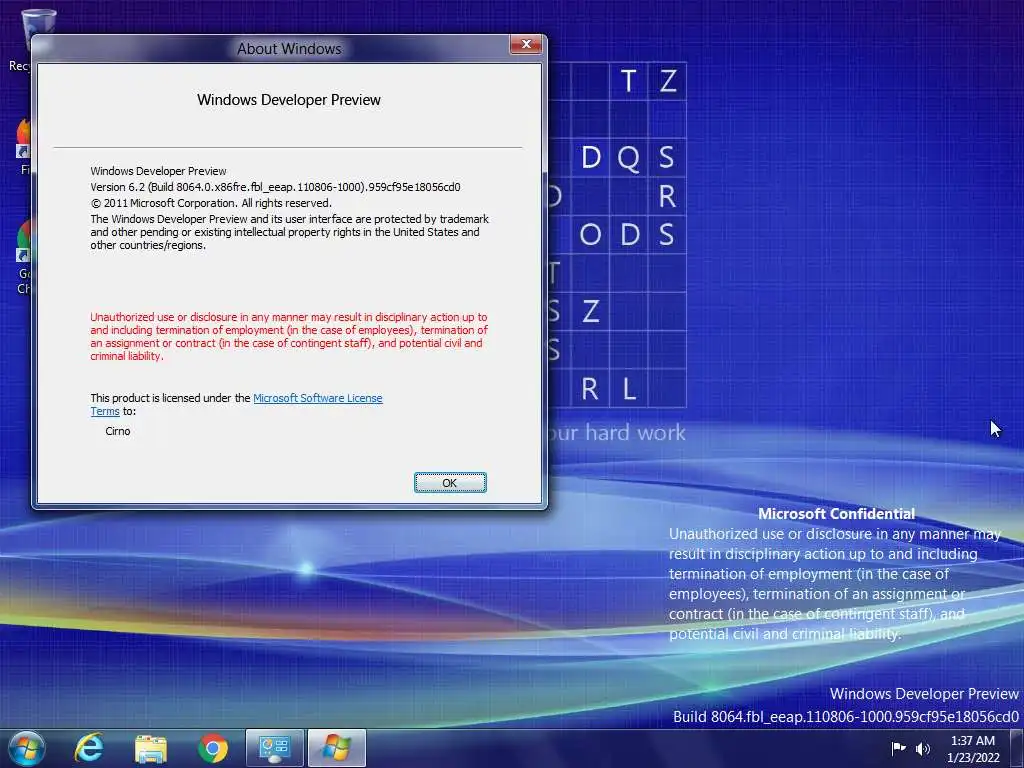Click the OK button in About Windows

tap(450, 483)
